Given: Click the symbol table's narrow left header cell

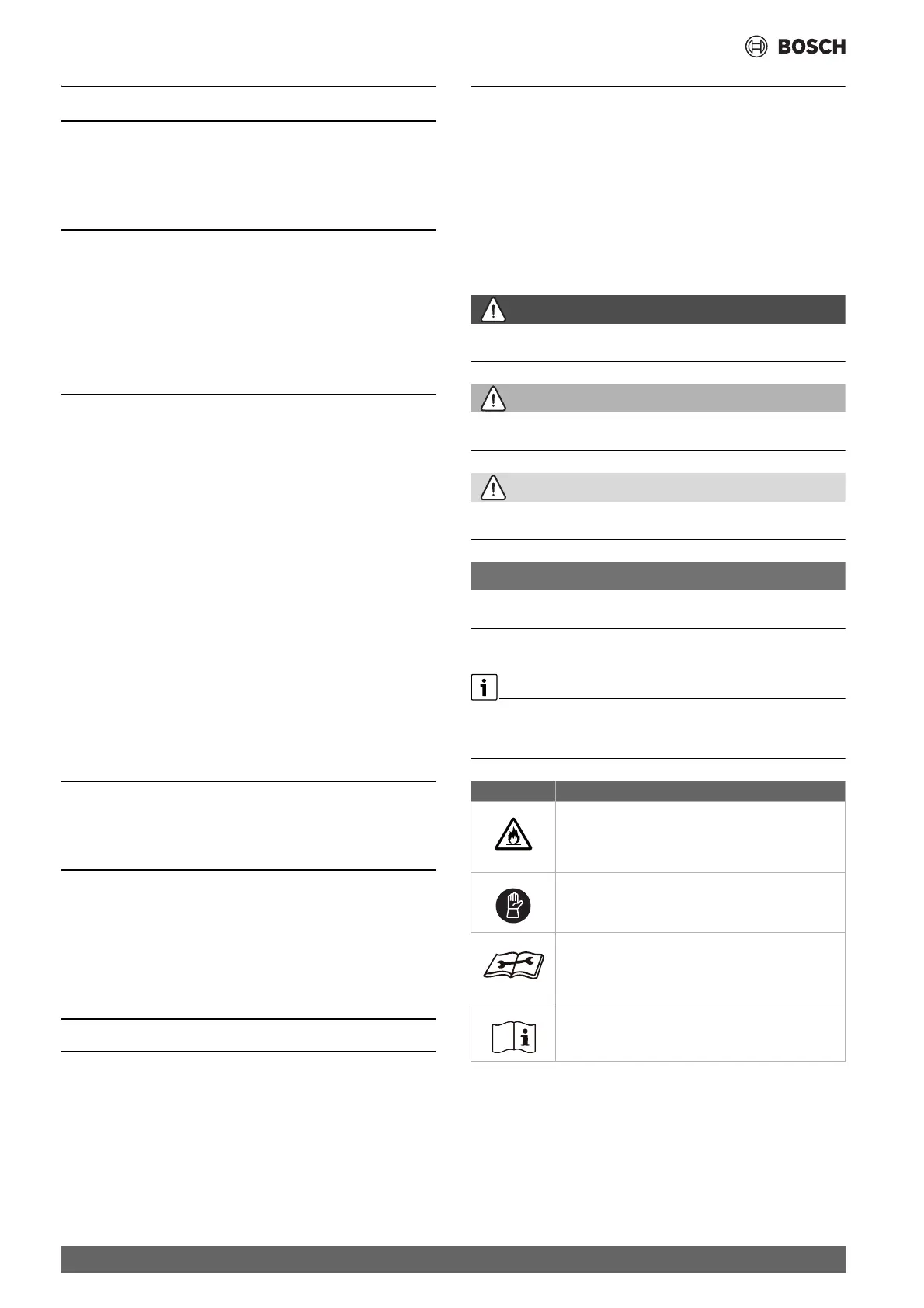Looking at the screenshot, I should 513,791.
